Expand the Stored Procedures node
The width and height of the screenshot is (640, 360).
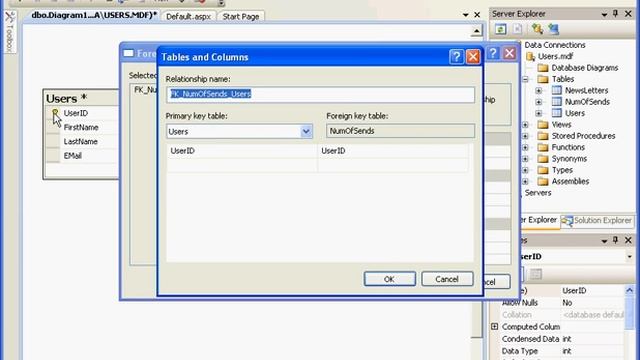(x=526, y=136)
